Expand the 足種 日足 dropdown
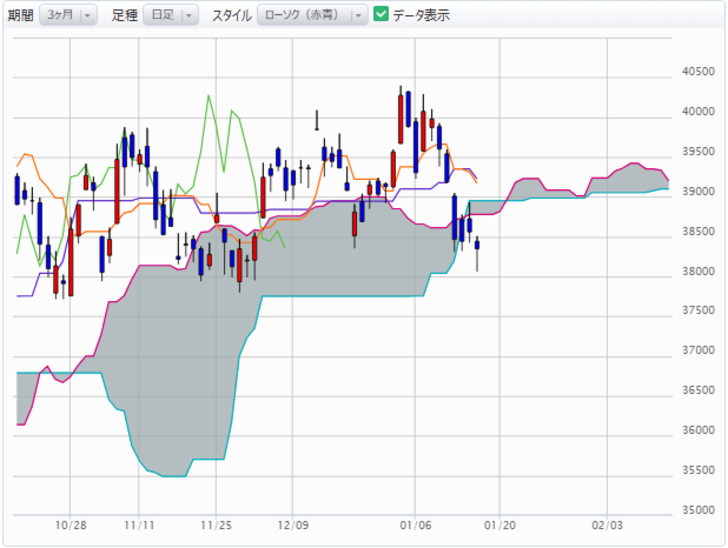Viewport: 728px width, 548px height. pos(171,15)
